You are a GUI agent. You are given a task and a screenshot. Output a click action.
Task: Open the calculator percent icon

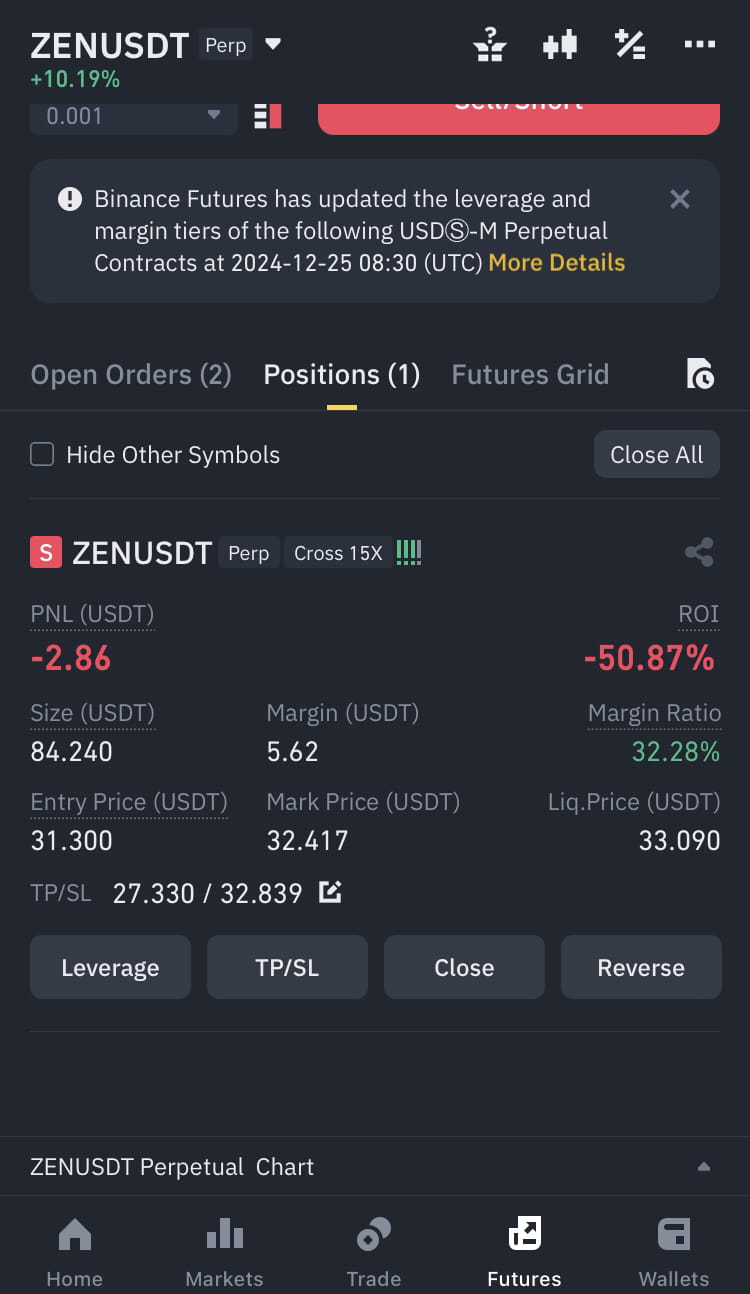click(630, 45)
